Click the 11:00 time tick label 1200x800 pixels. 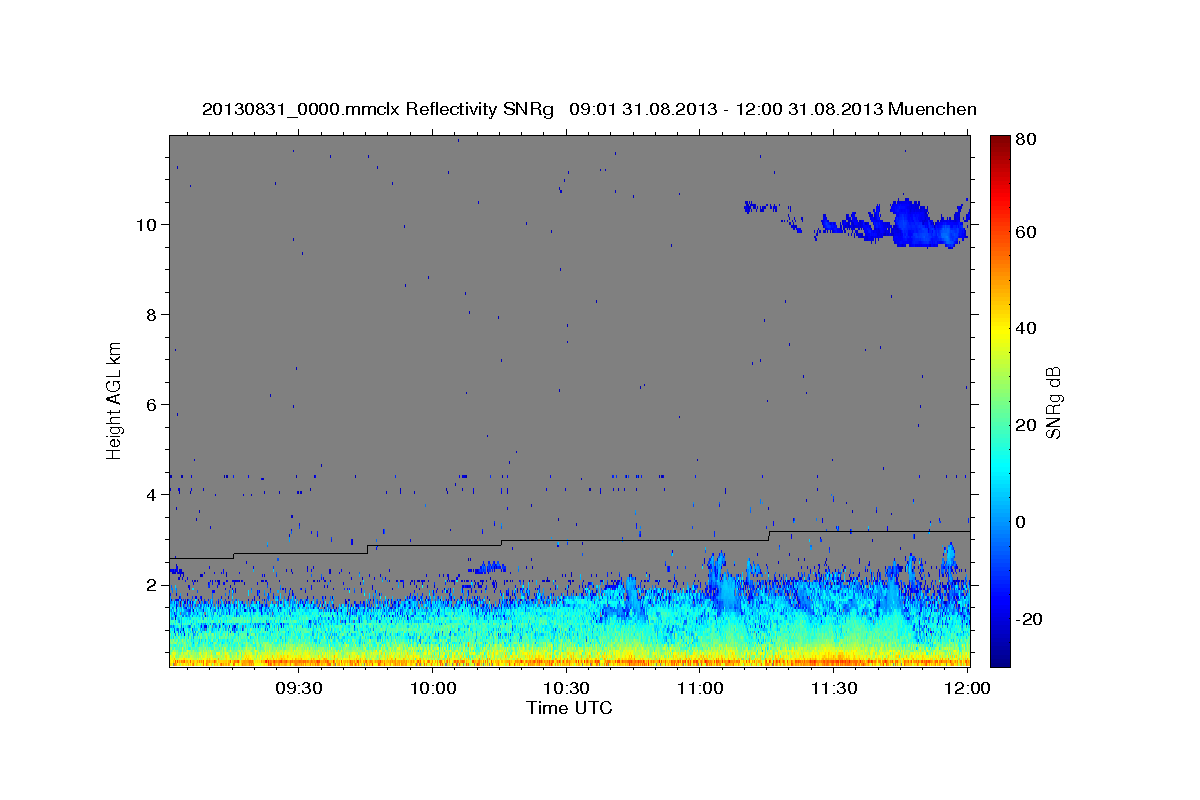click(700, 689)
